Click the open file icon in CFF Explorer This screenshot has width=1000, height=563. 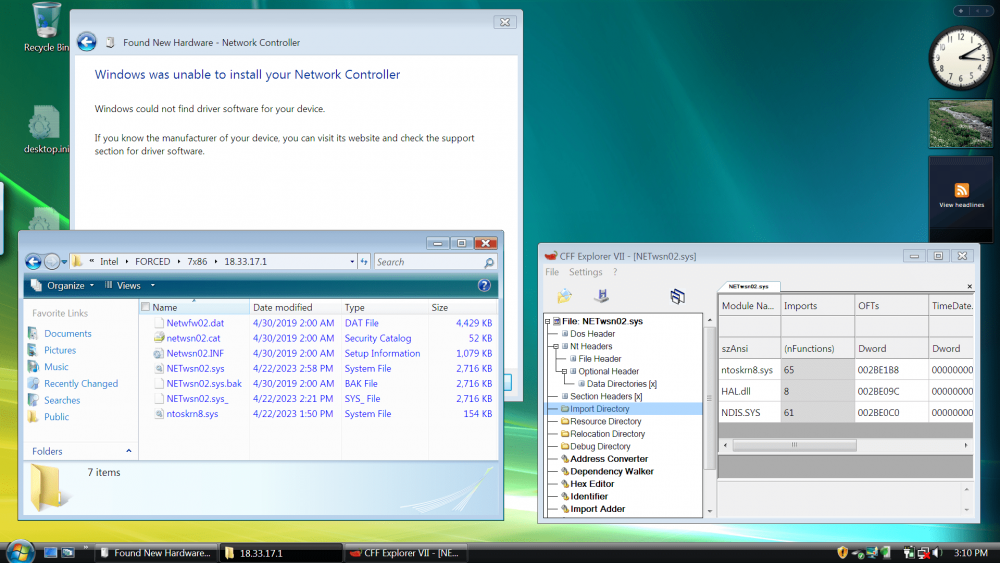[565, 296]
